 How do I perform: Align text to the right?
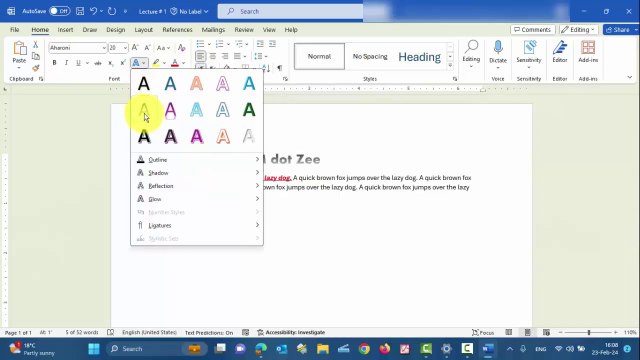coord(225,56)
